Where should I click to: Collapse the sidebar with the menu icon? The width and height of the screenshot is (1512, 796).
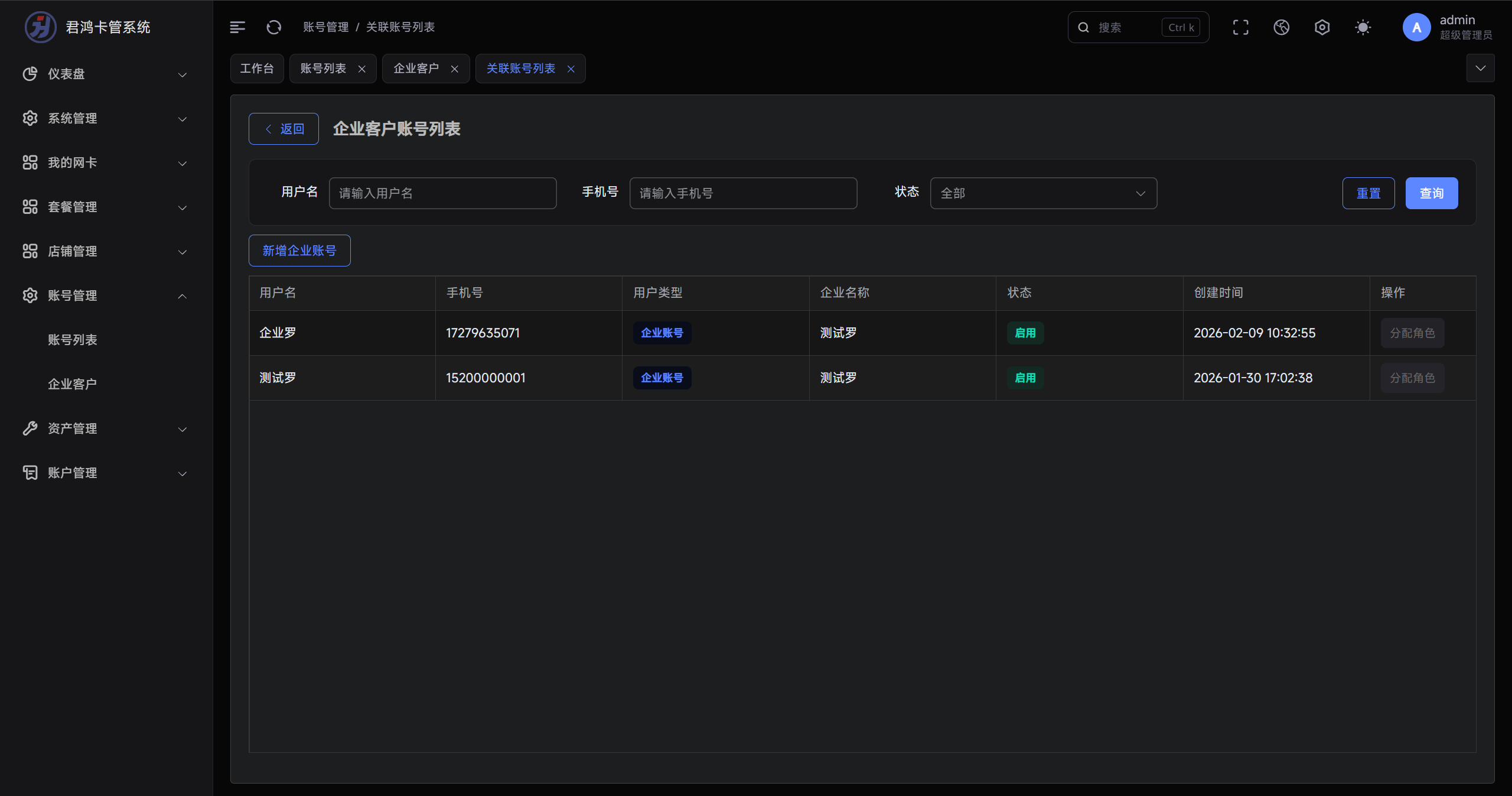[237, 27]
